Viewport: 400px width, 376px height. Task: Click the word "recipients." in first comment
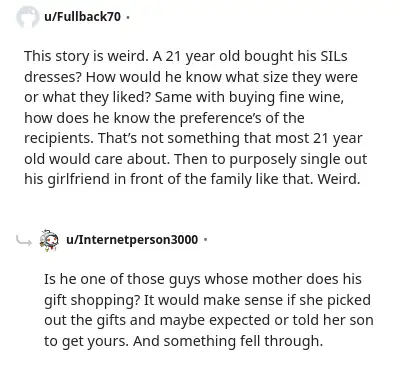pos(59,138)
